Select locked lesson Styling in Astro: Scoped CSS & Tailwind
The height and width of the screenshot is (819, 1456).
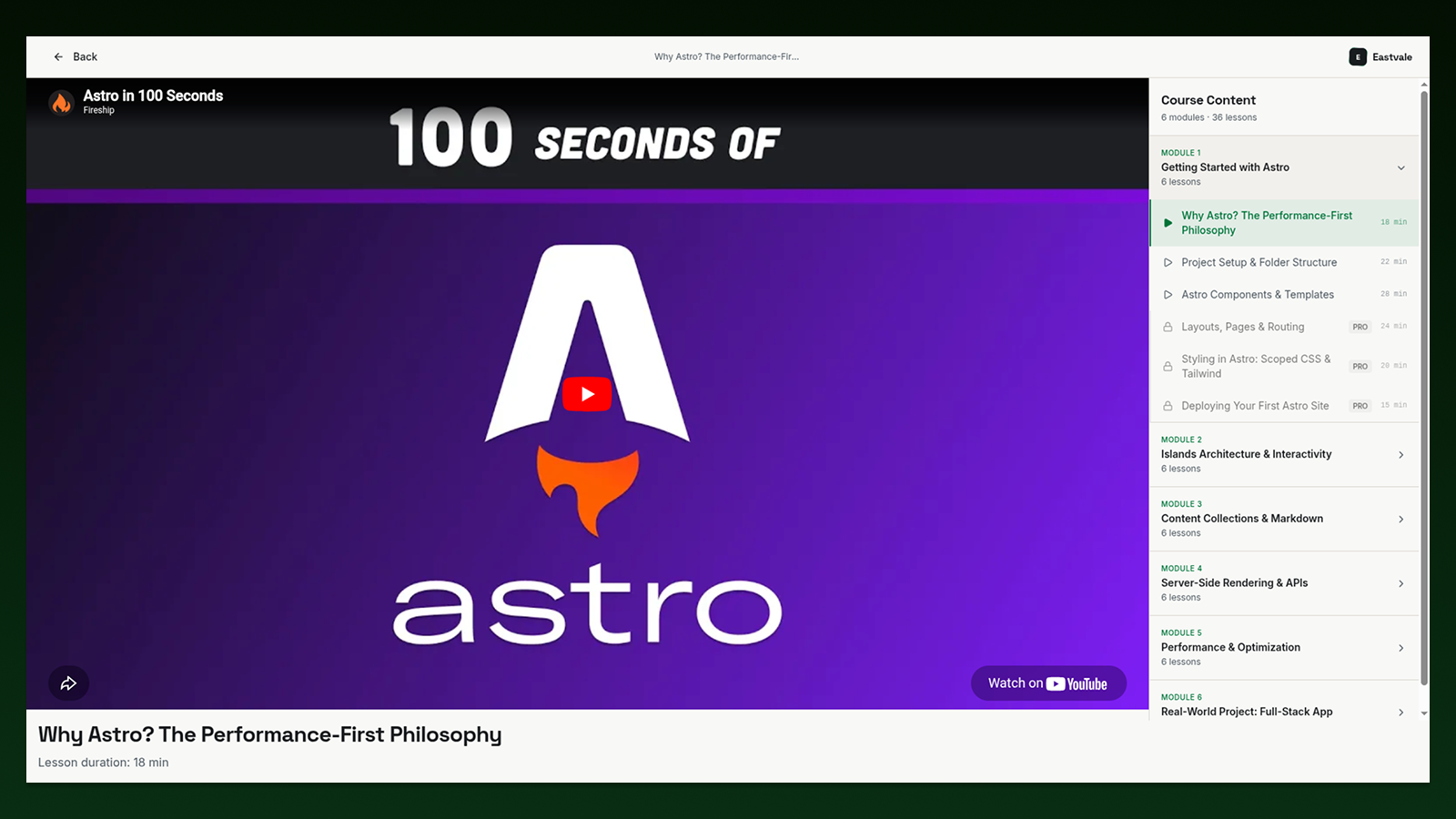[x=1284, y=367]
